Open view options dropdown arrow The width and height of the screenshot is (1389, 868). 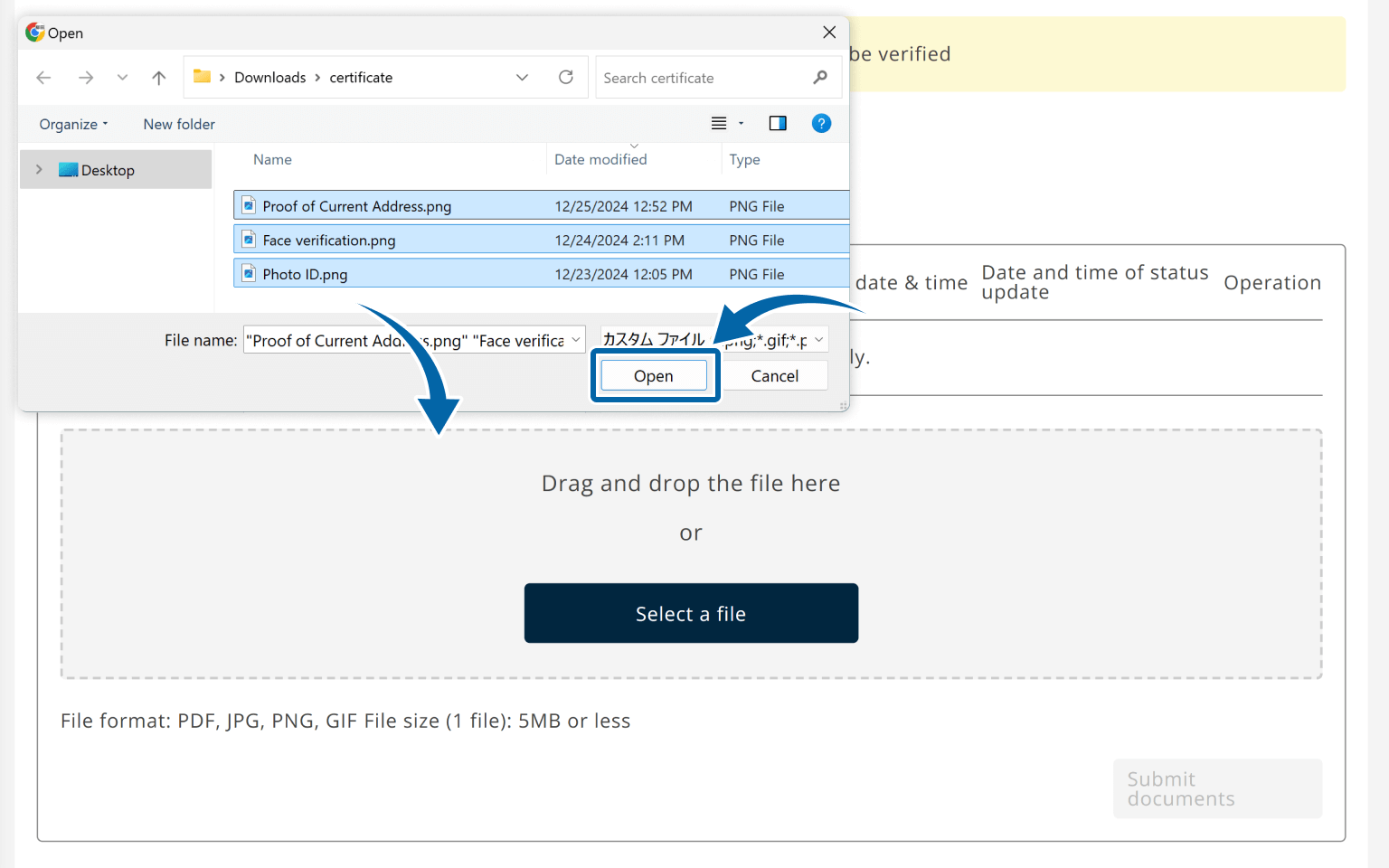[742, 124]
